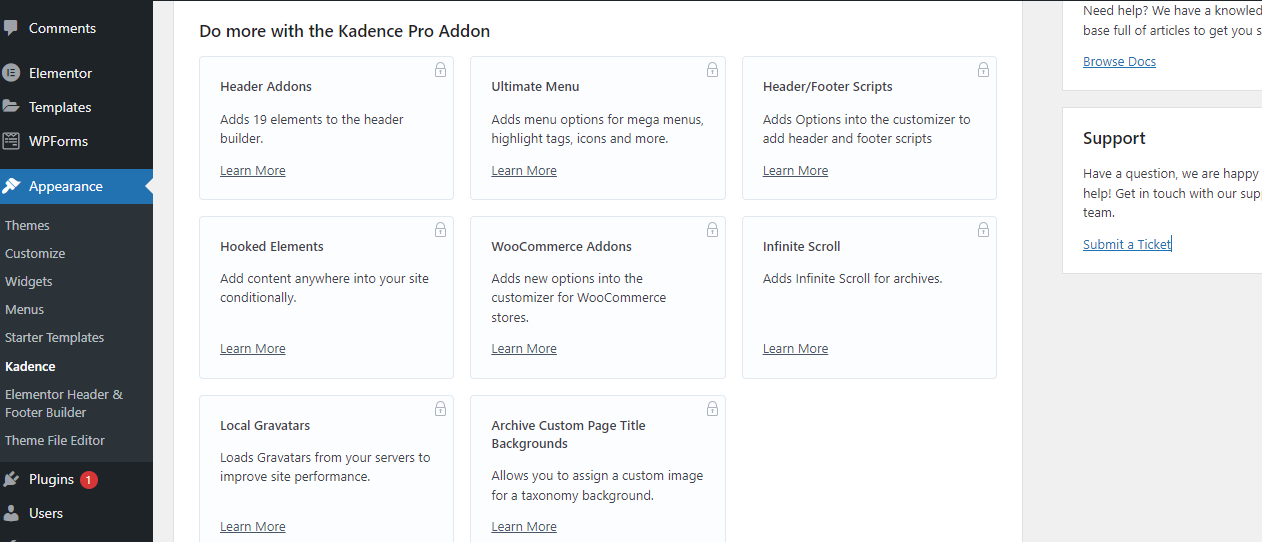Click Archive Custom Page Title Backgrounds heading
Viewport: 1262px width, 542px height.
pyautogui.click(x=568, y=435)
